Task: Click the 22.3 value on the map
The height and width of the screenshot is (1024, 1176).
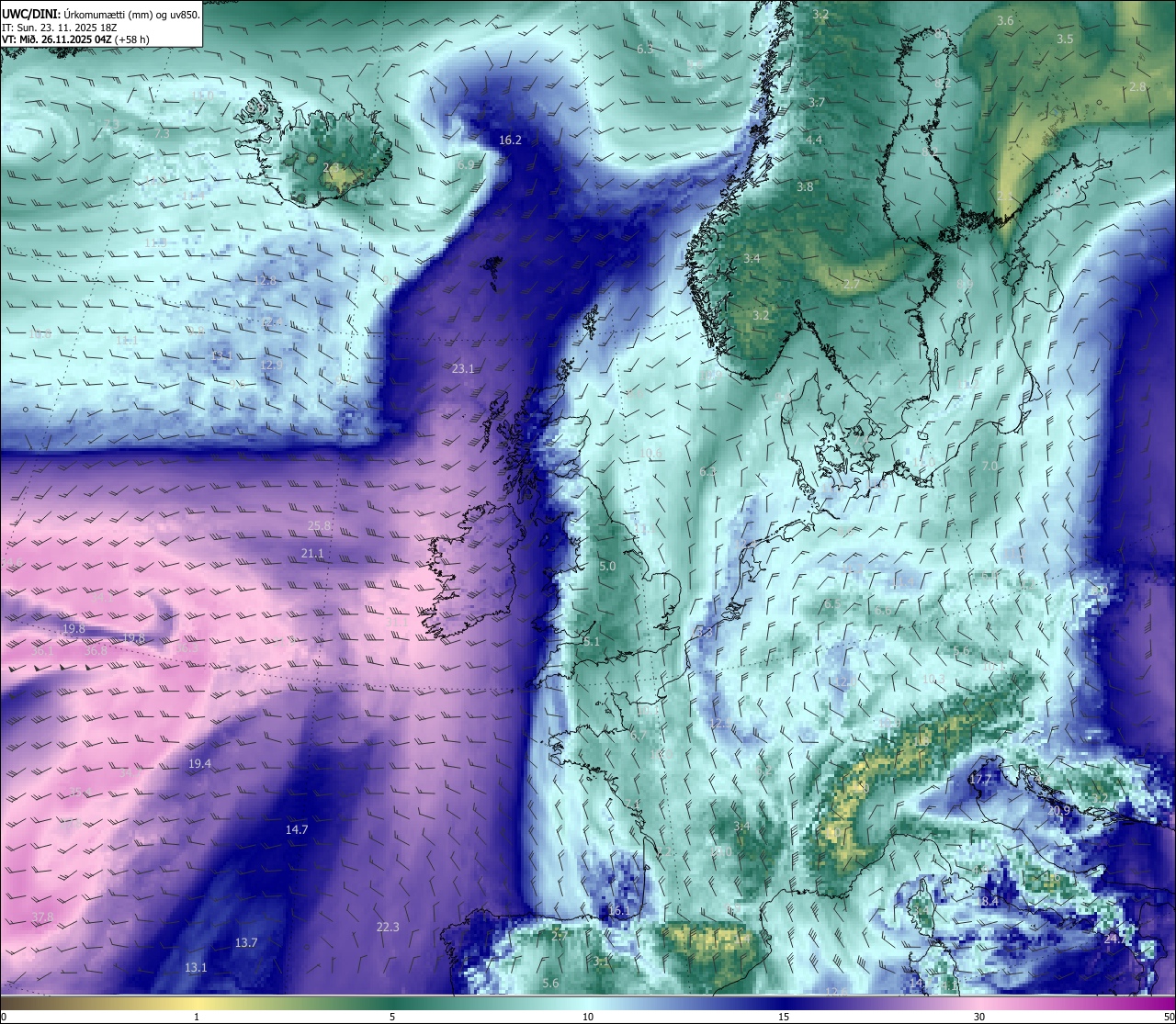Action: 388,928
